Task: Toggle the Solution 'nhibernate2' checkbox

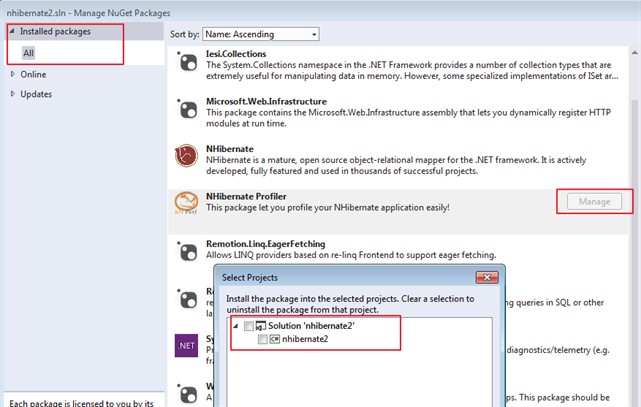Action: tap(249, 326)
